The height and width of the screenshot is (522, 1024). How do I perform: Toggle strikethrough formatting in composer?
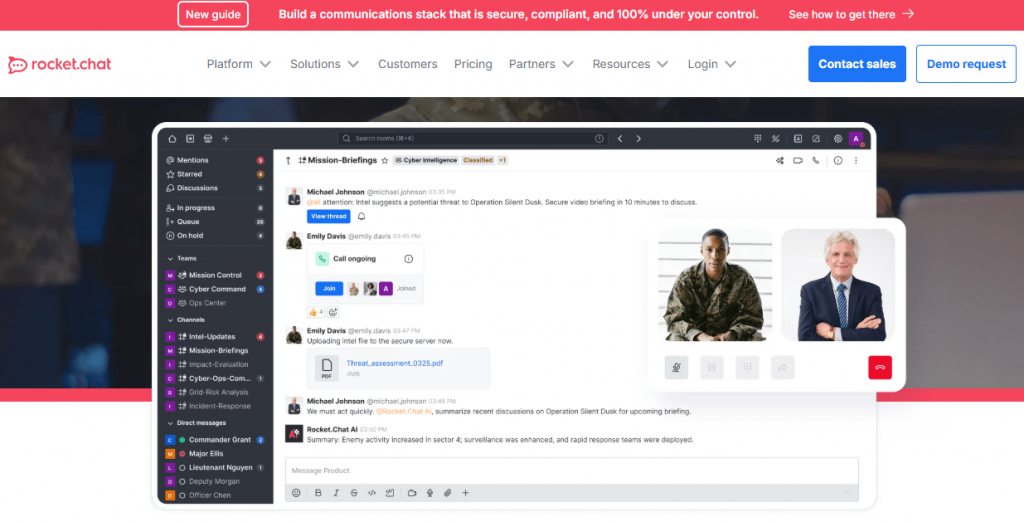[x=354, y=493]
